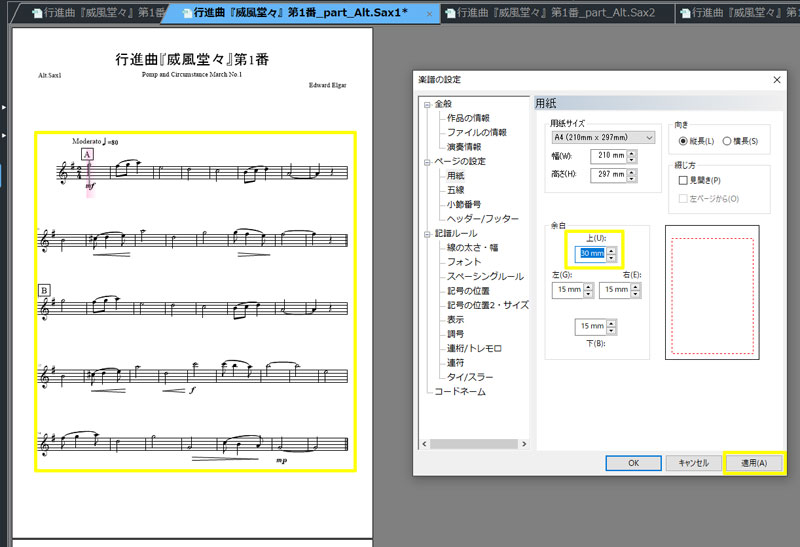Screen dimensions: 800x547
Task: Select 五線 in the settings tree
Action: tap(455, 190)
